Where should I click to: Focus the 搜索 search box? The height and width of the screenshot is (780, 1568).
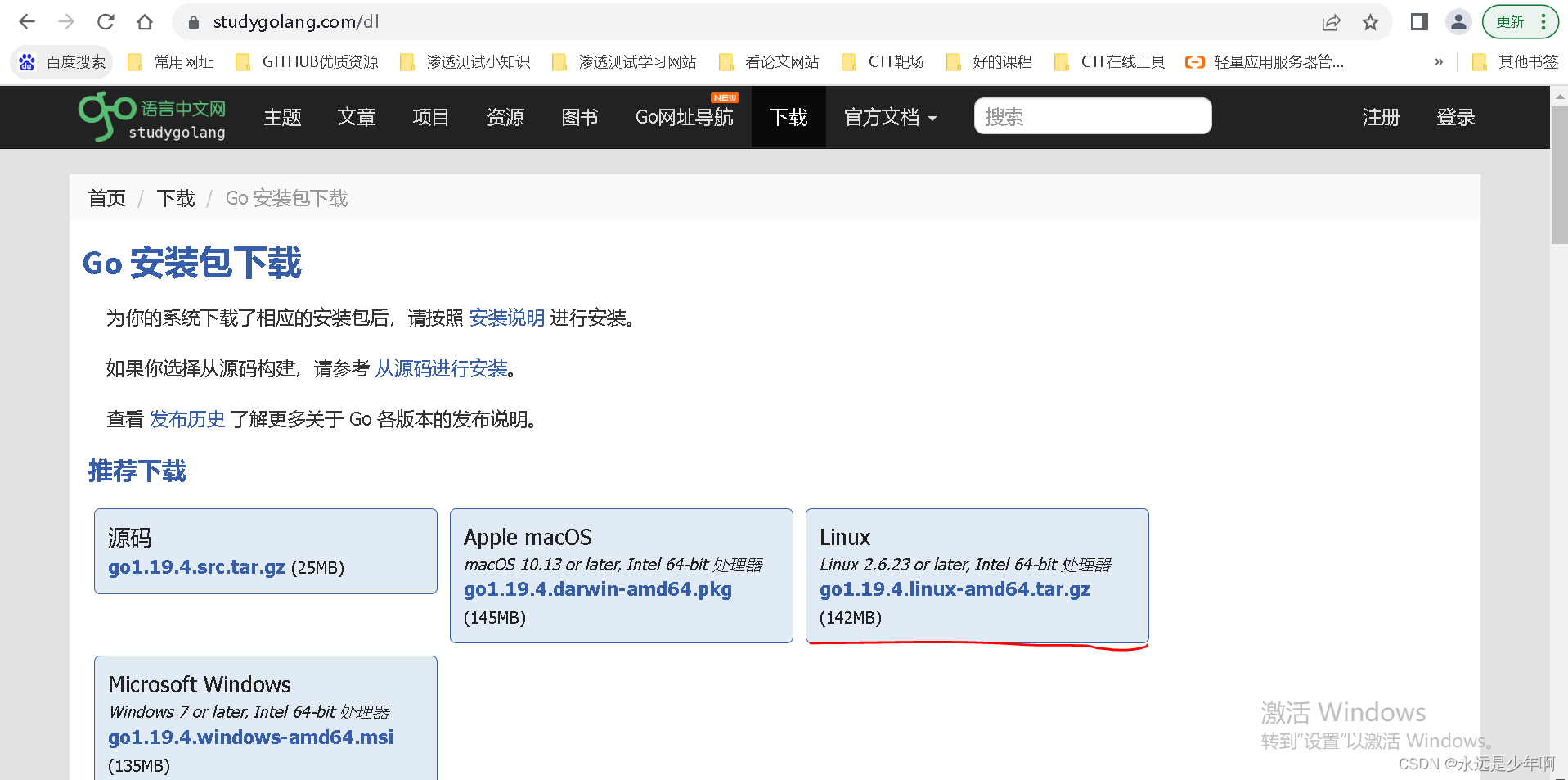1093,116
